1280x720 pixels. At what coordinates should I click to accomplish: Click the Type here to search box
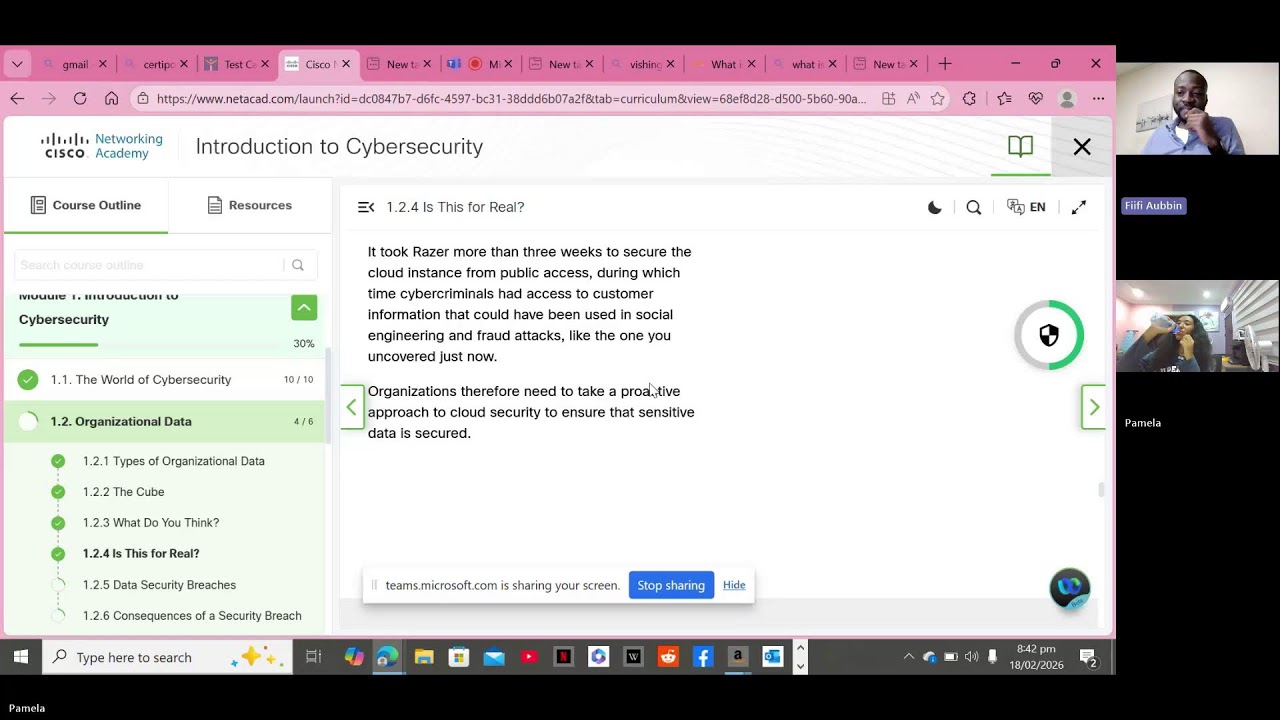[x=167, y=657]
